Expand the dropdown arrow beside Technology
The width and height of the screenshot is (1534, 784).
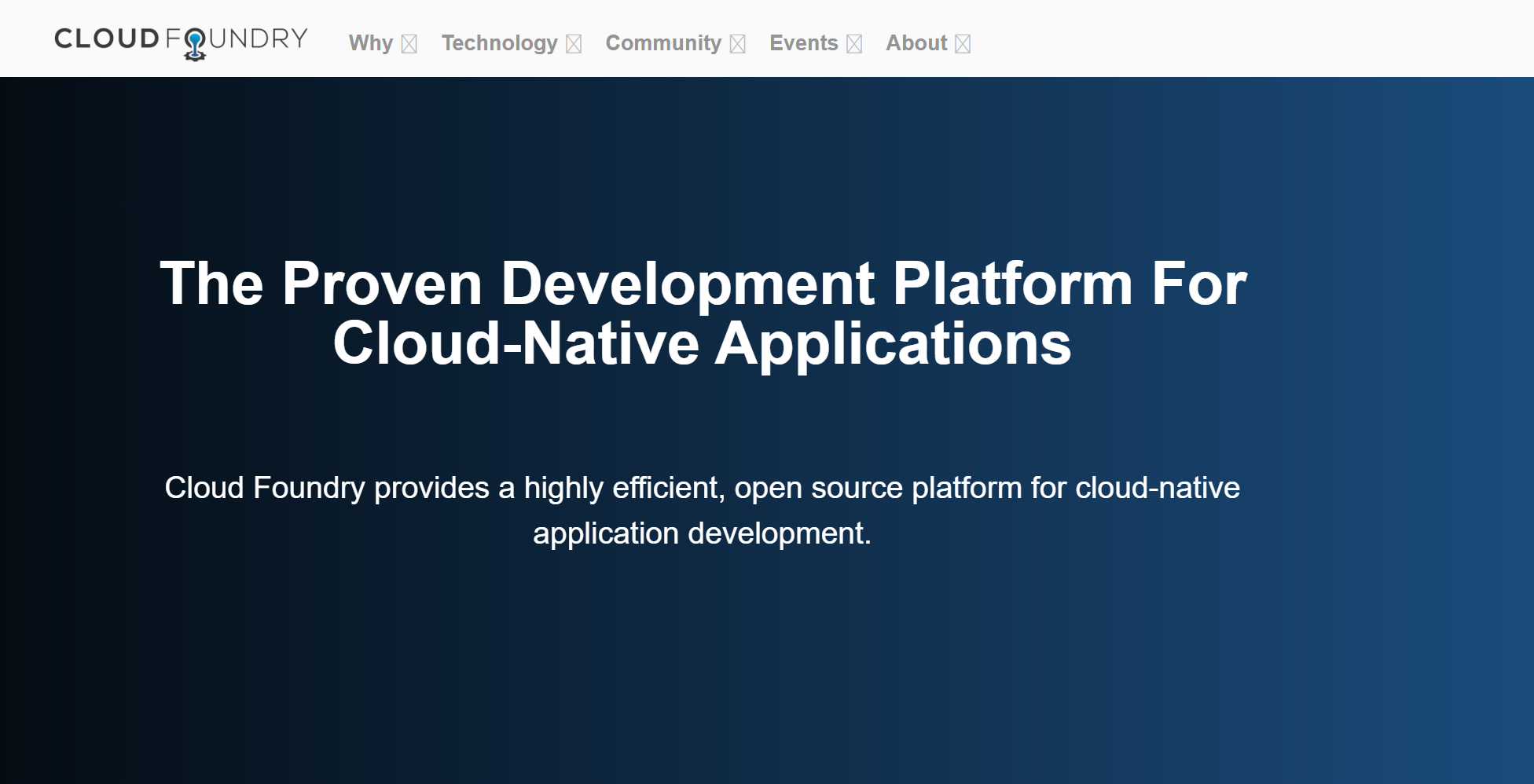pyautogui.click(x=574, y=44)
